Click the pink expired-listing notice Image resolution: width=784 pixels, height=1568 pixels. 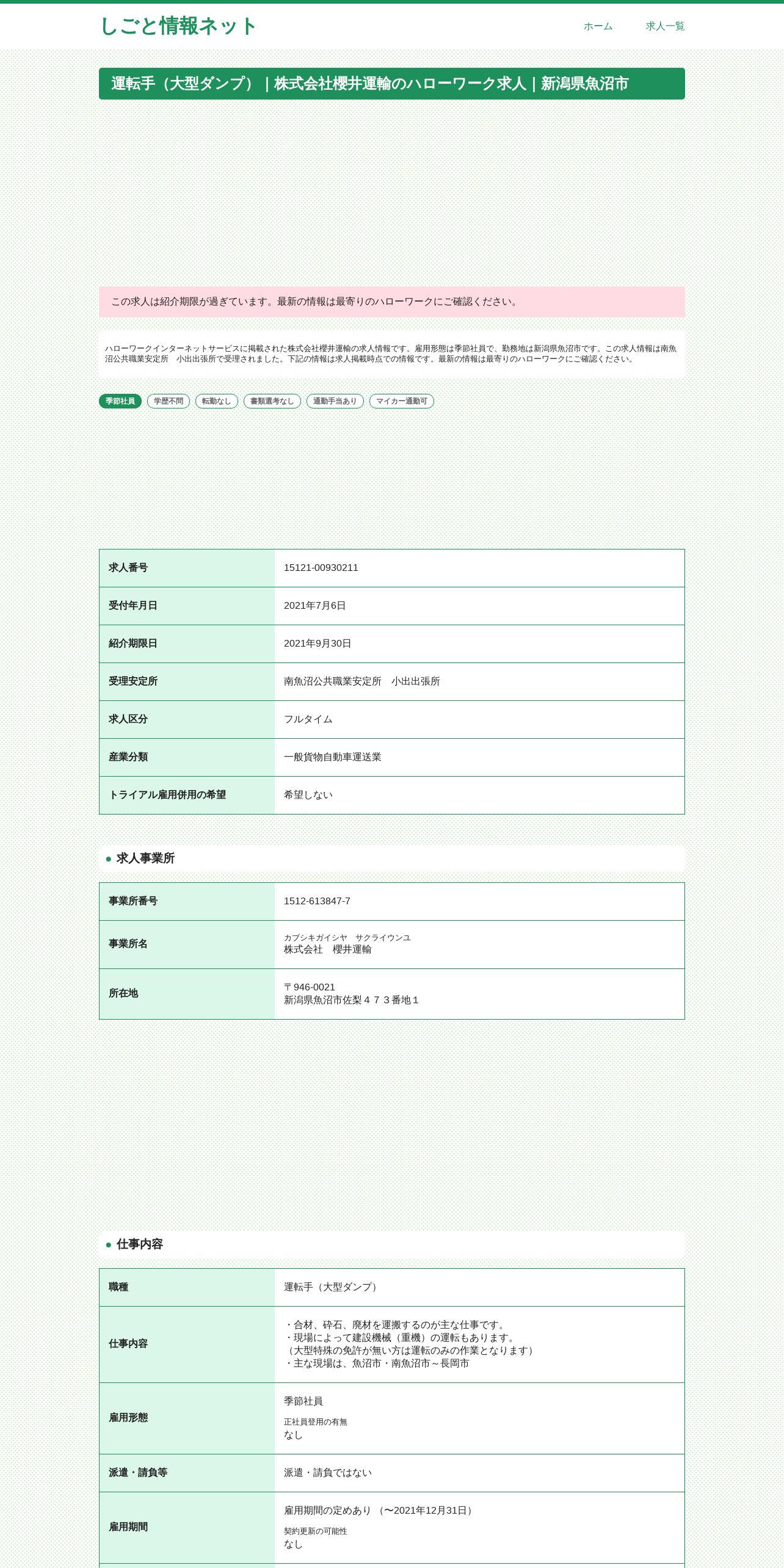point(392,302)
